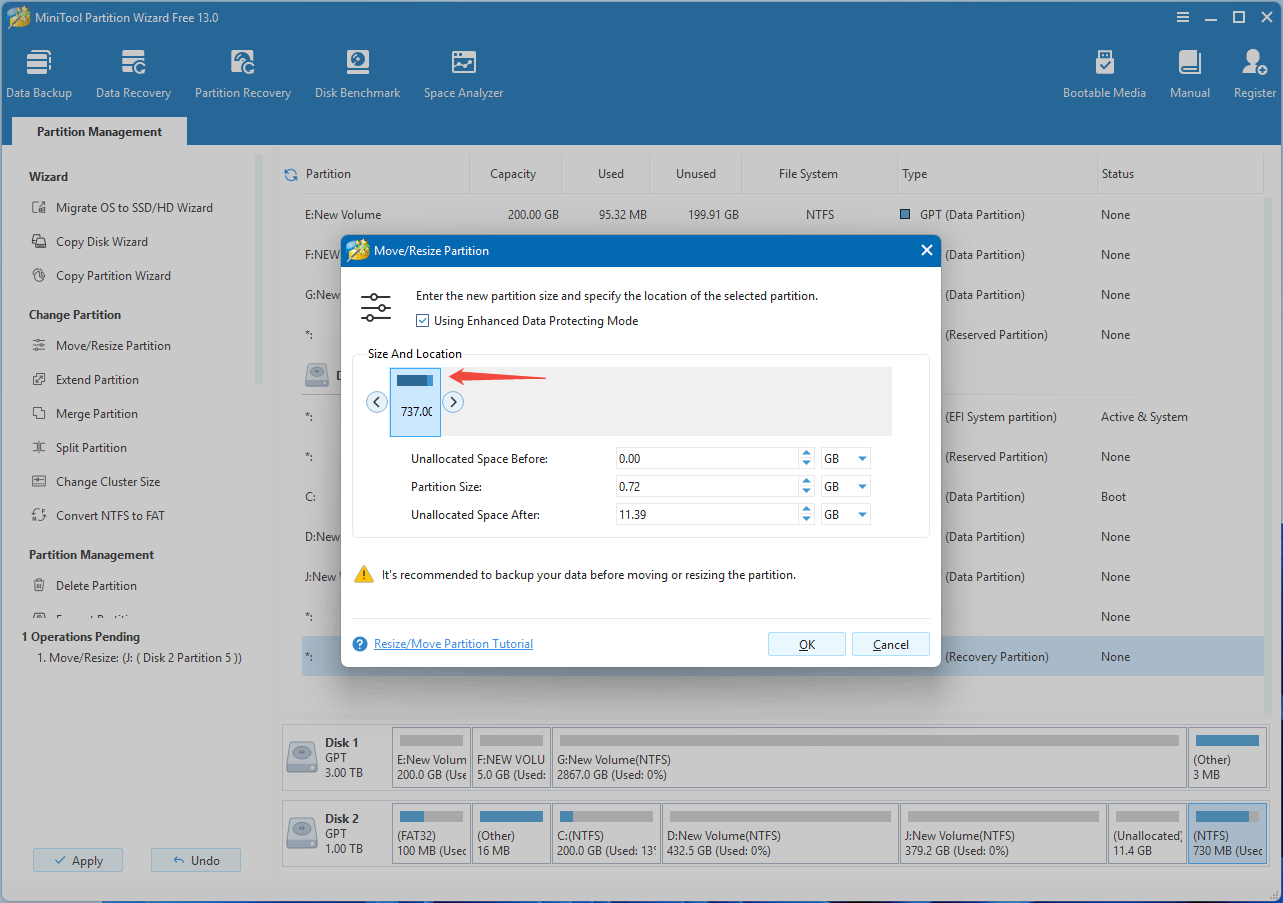This screenshot has height=903, width=1283.
Task: Launch Data Recovery
Action: tap(133, 72)
